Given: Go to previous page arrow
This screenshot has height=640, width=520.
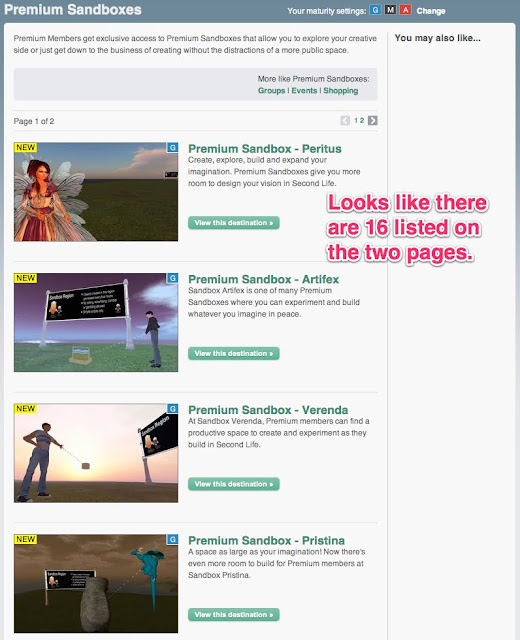Looking at the screenshot, I should click(x=345, y=120).
